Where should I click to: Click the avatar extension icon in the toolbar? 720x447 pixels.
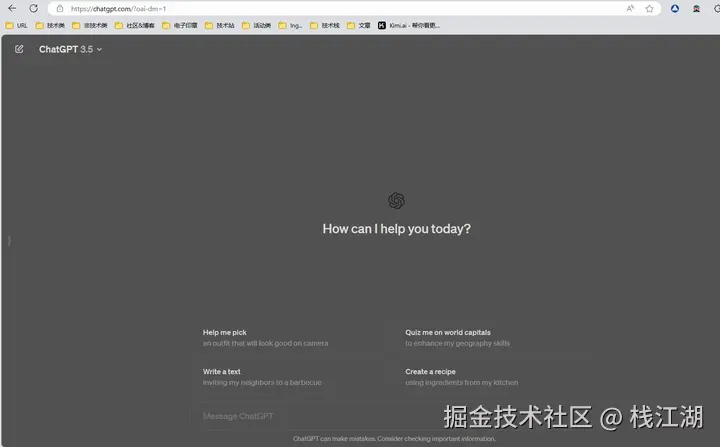(696, 8)
